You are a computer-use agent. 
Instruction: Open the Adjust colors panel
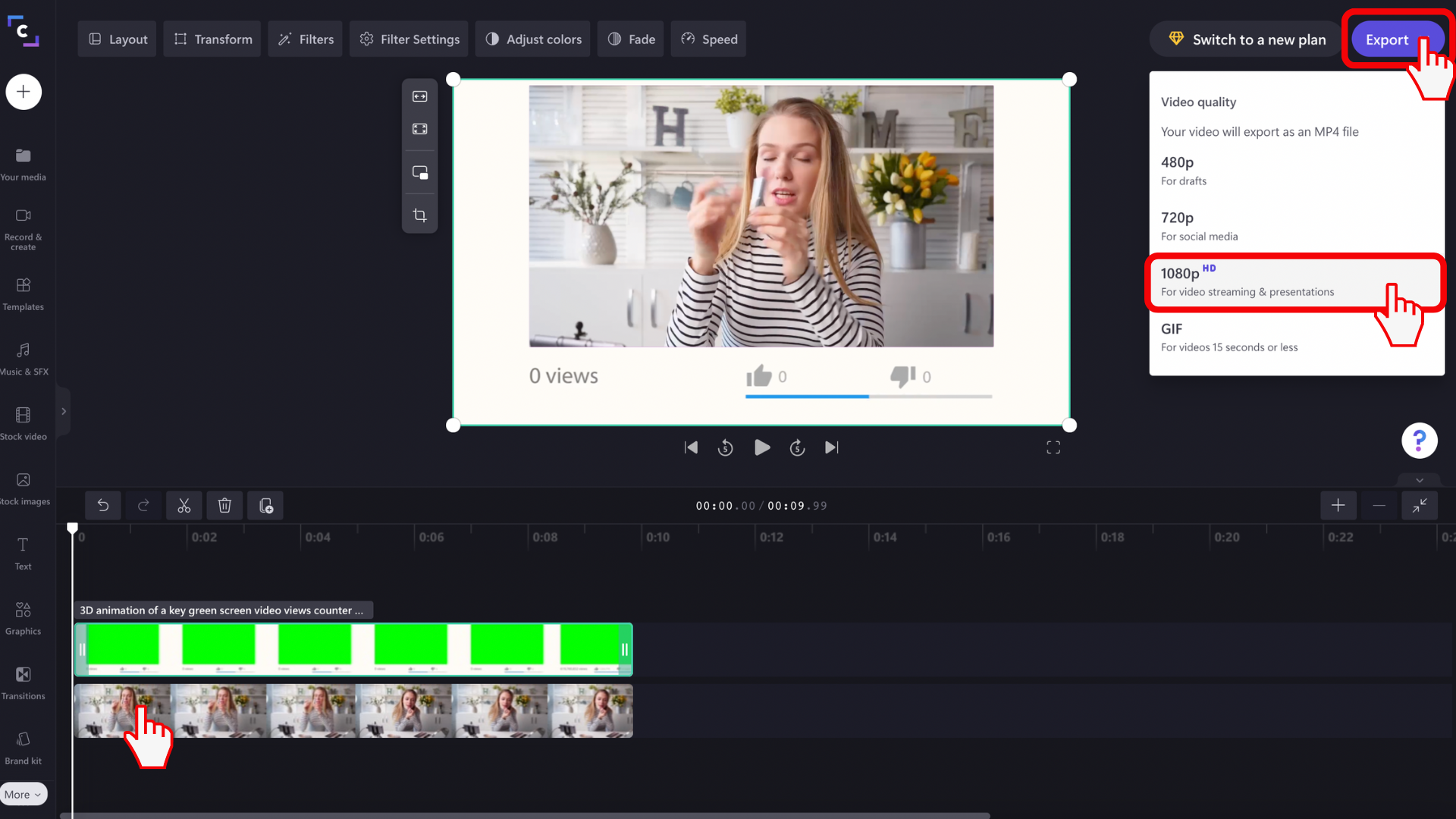click(532, 39)
